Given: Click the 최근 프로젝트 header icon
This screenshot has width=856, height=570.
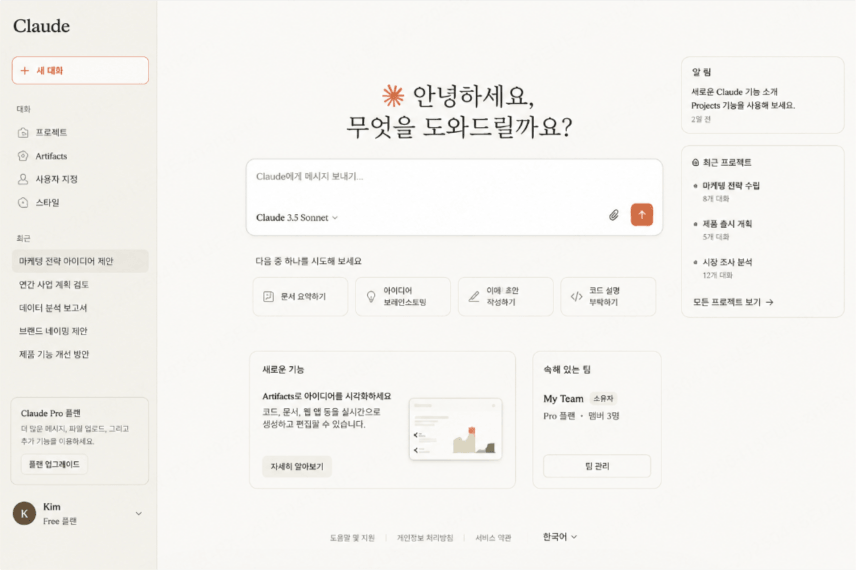Looking at the screenshot, I should click(x=695, y=163).
